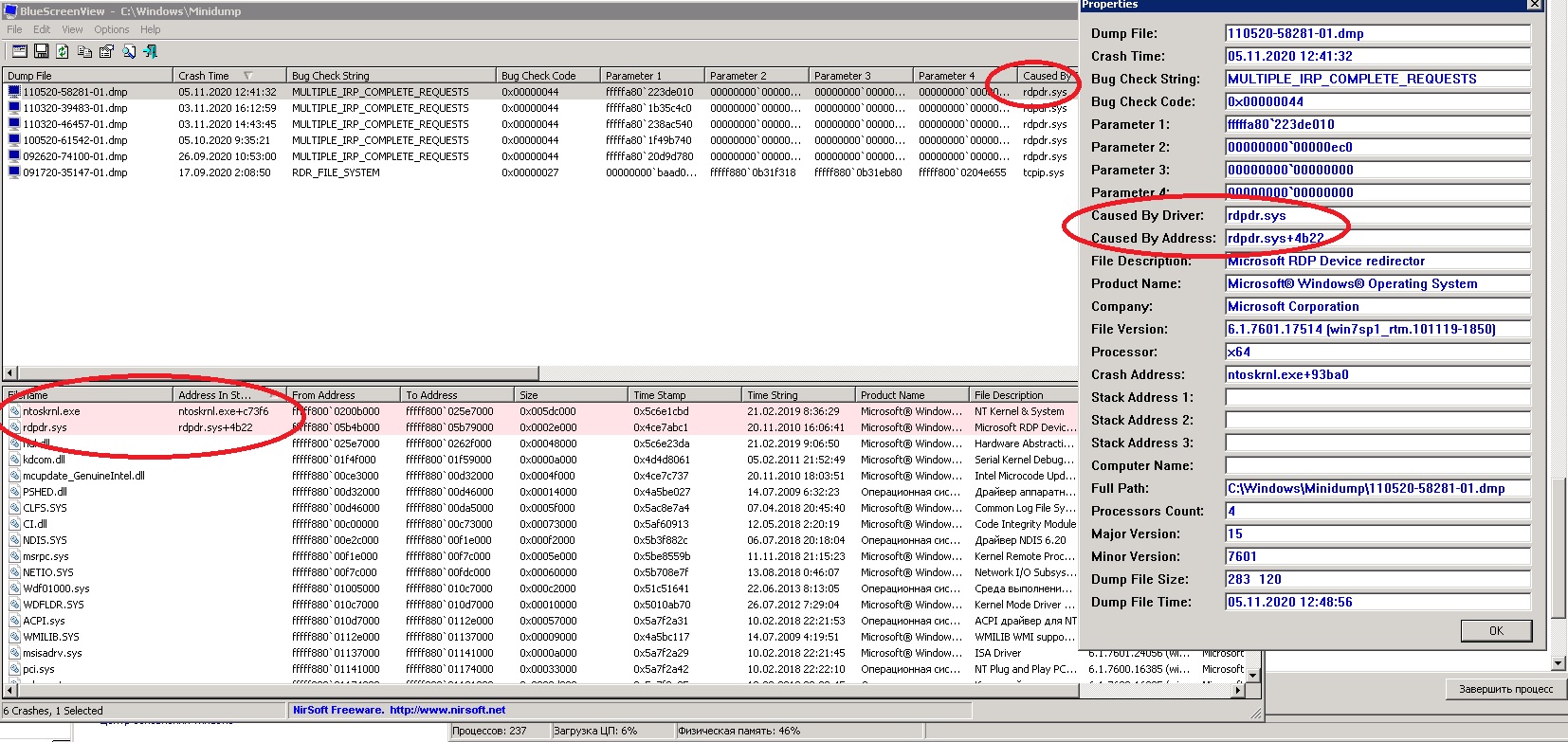Open the File menu
Screen dimensions: 1568x742
pyautogui.click(x=14, y=29)
